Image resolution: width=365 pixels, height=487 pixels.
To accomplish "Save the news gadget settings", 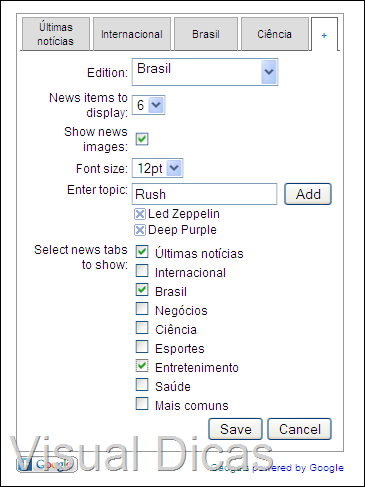I will click(x=235, y=429).
